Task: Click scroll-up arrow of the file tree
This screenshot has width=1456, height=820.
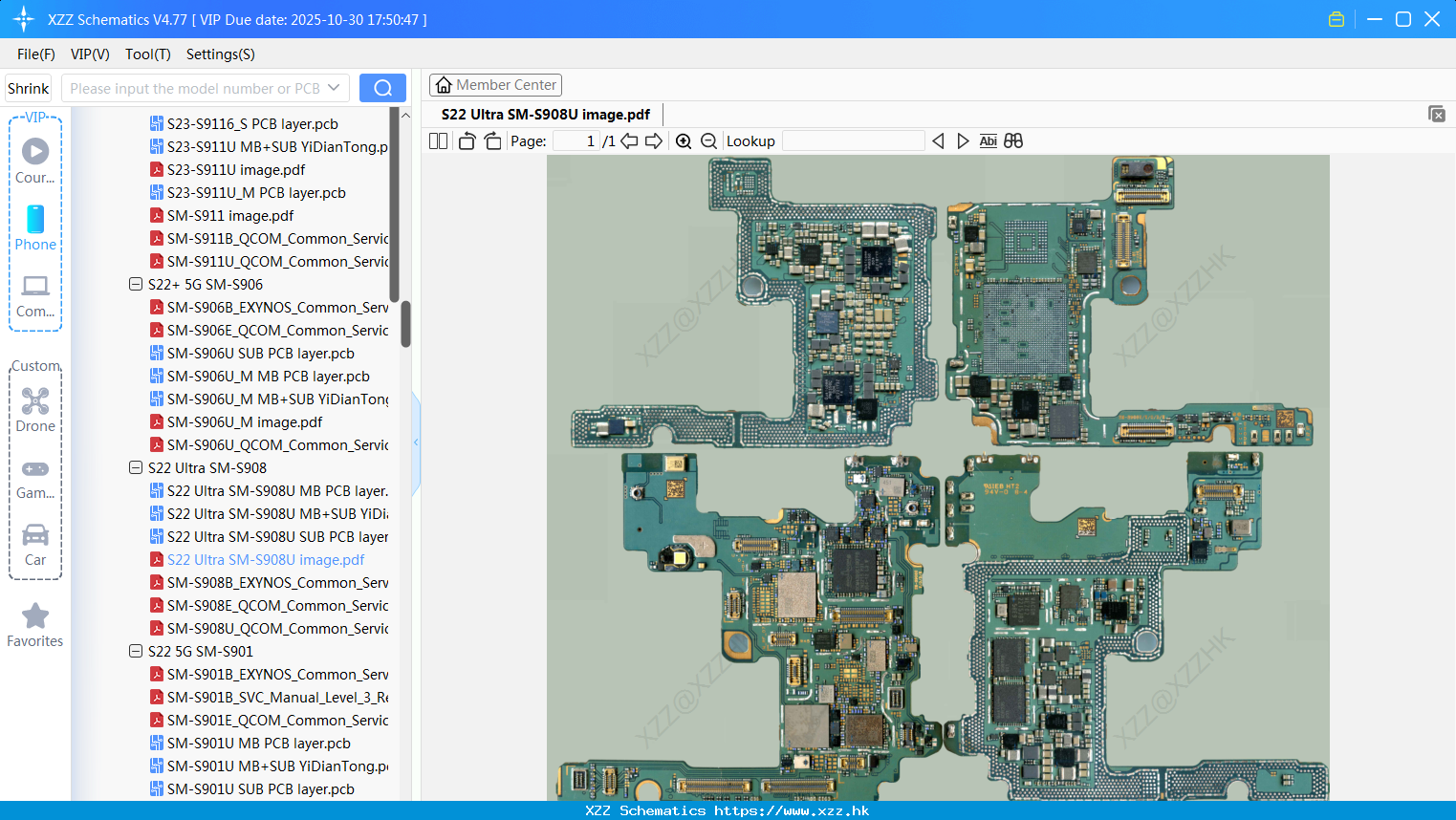Action: [405, 115]
